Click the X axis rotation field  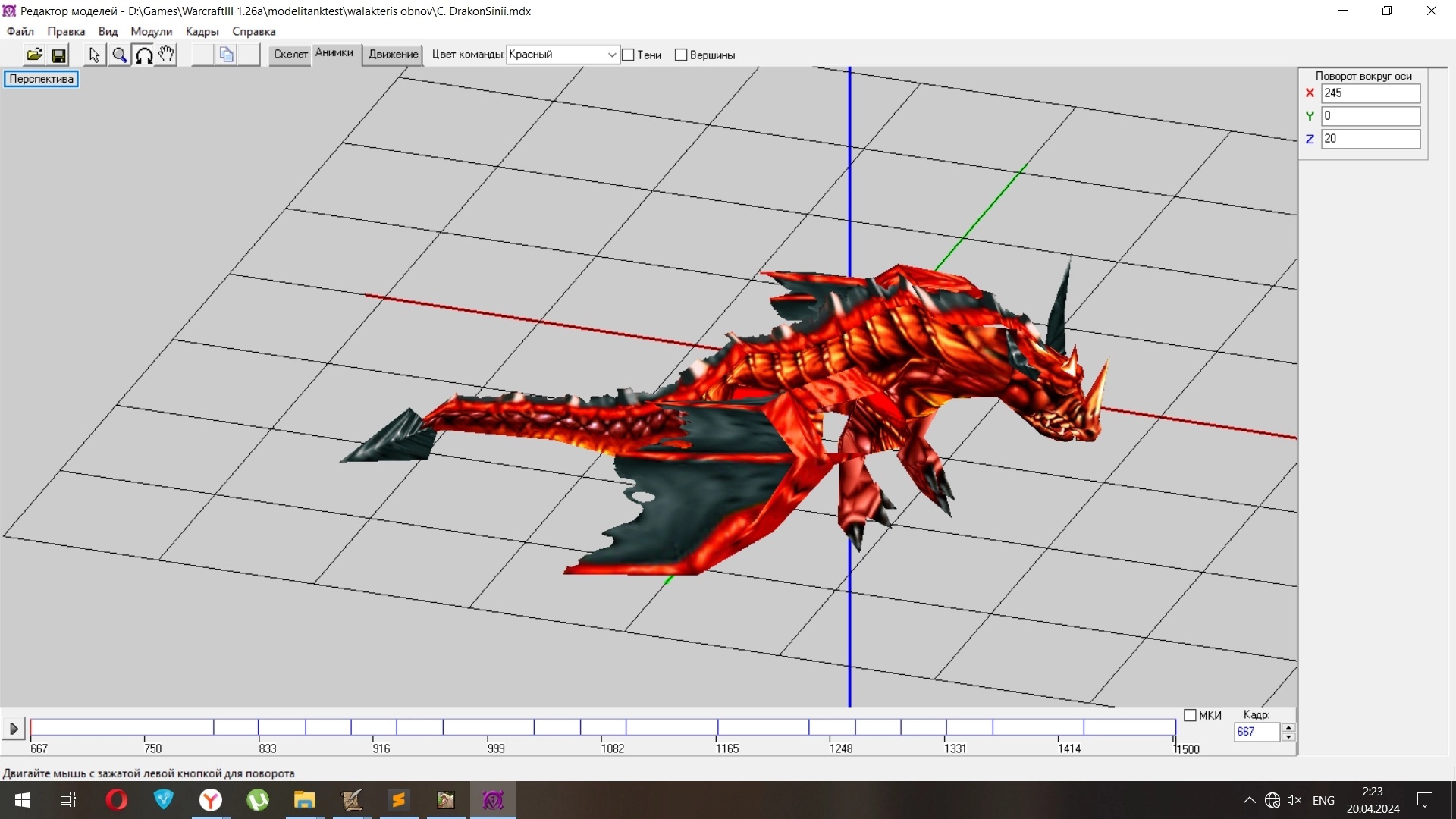[1370, 93]
